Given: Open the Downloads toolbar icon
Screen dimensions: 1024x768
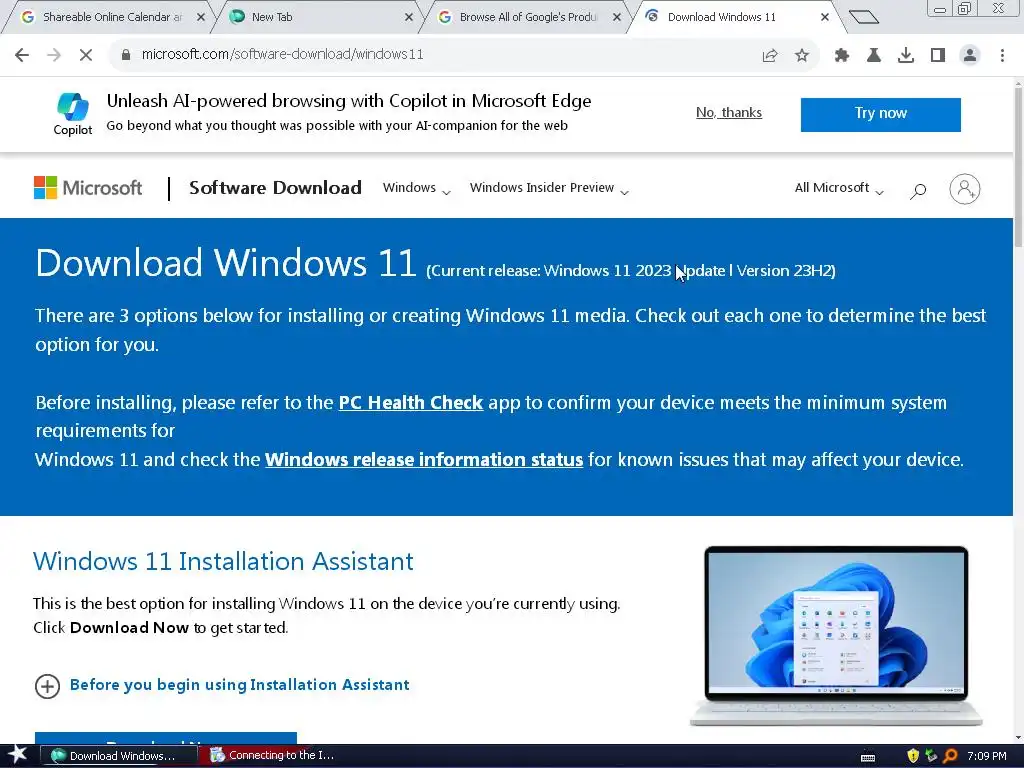Looking at the screenshot, I should point(906,56).
